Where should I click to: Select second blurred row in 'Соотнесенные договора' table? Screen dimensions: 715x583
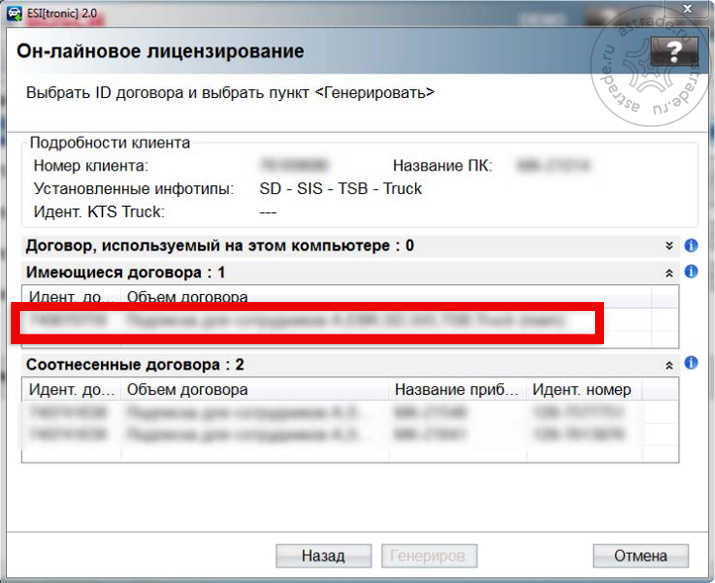click(x=350, y=433)
